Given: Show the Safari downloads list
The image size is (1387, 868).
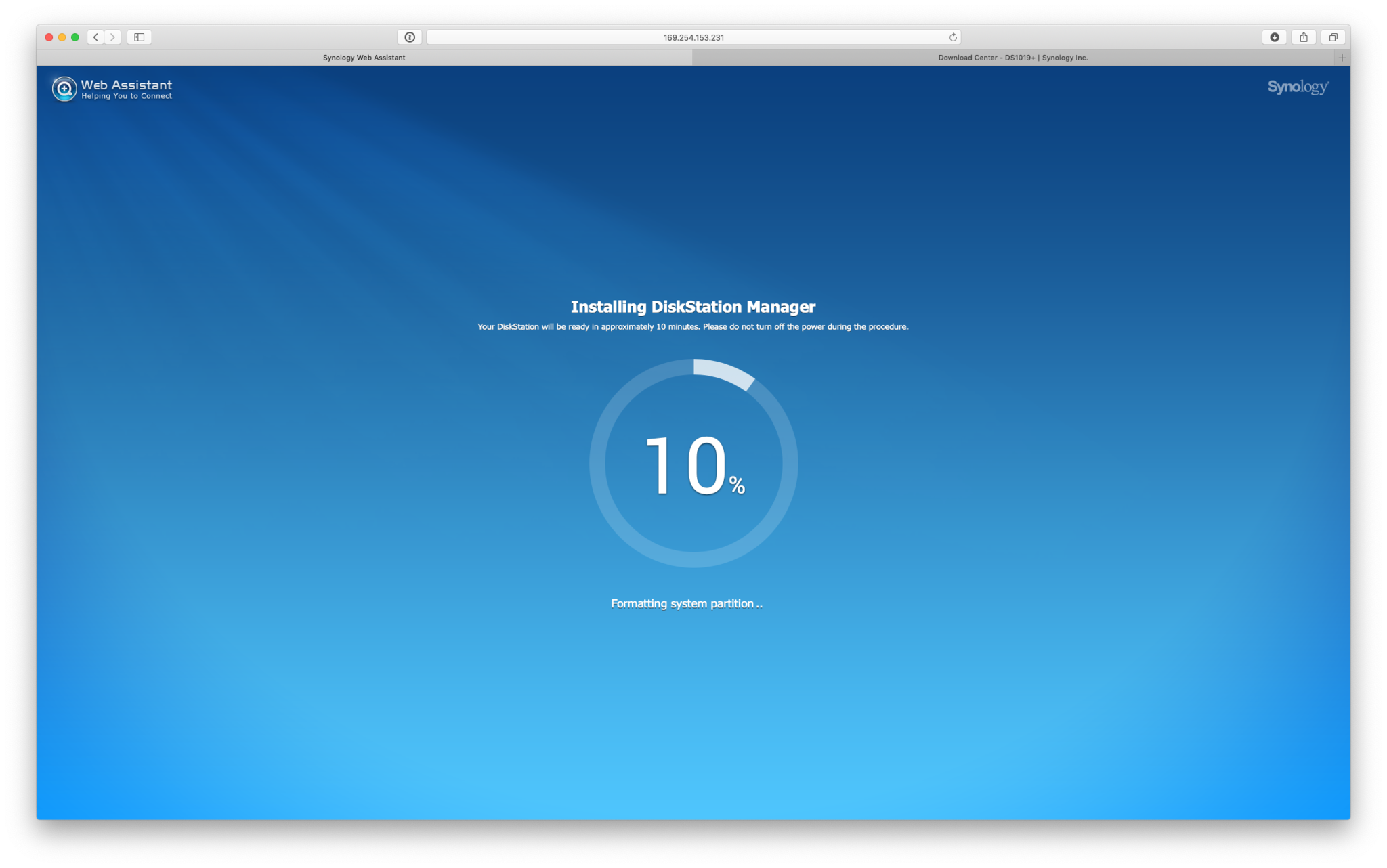Looking at the screenshot, I should pos(1274,37).
